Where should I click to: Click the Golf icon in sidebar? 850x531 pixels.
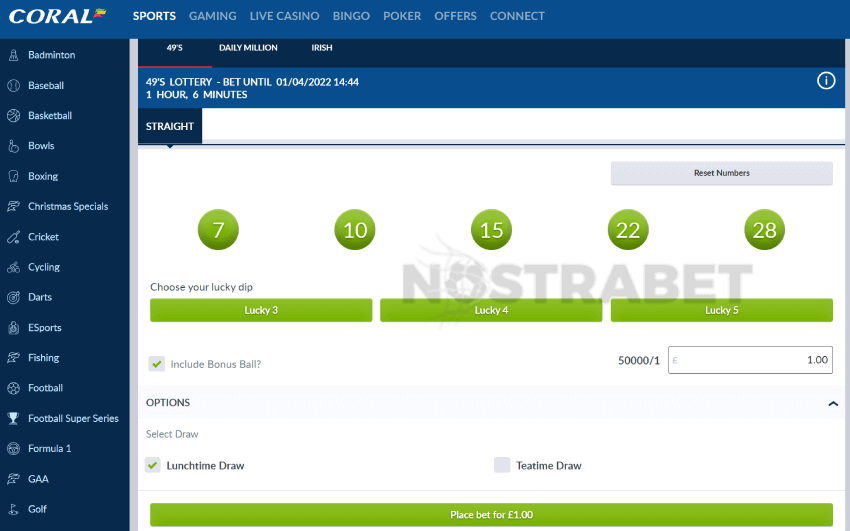(14, 509)
